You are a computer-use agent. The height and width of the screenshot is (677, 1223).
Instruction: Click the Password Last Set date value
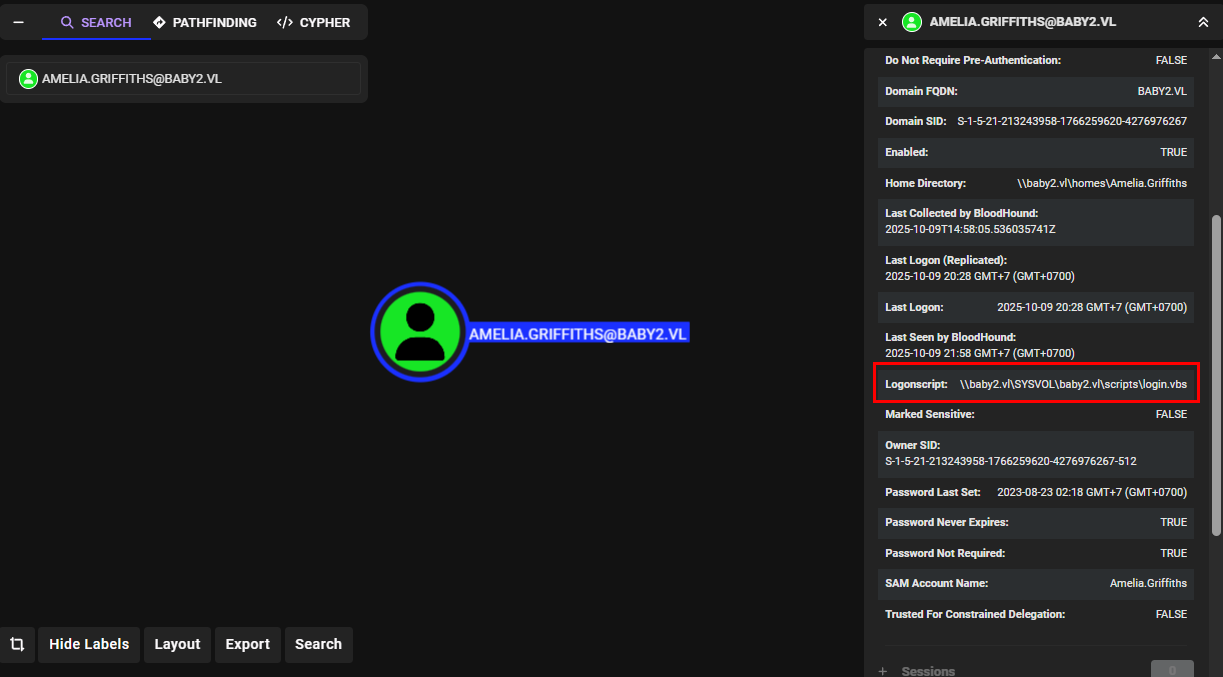(1092, 492)
